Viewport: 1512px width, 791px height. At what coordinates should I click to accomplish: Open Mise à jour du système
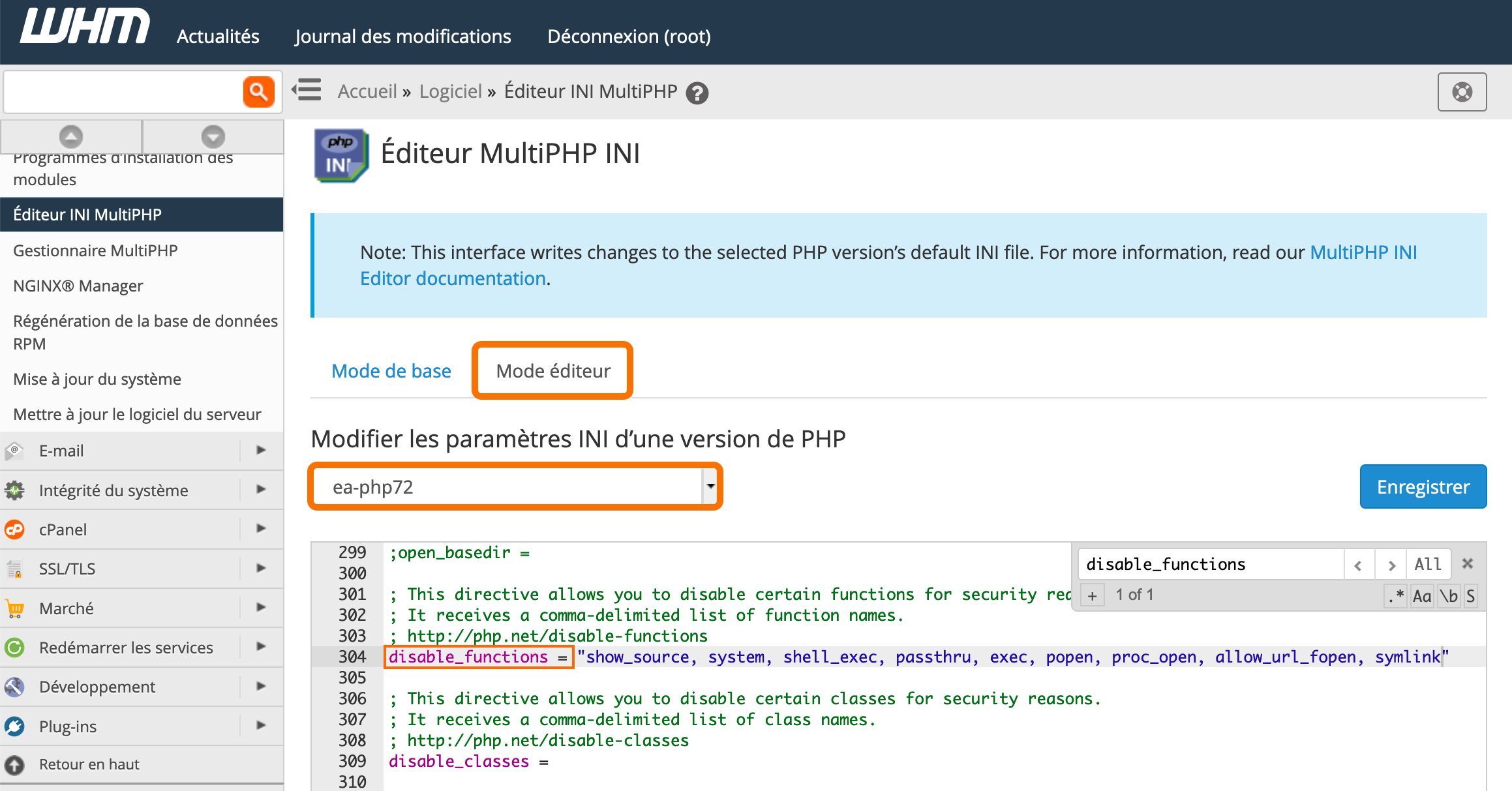[x=97, y=380]
